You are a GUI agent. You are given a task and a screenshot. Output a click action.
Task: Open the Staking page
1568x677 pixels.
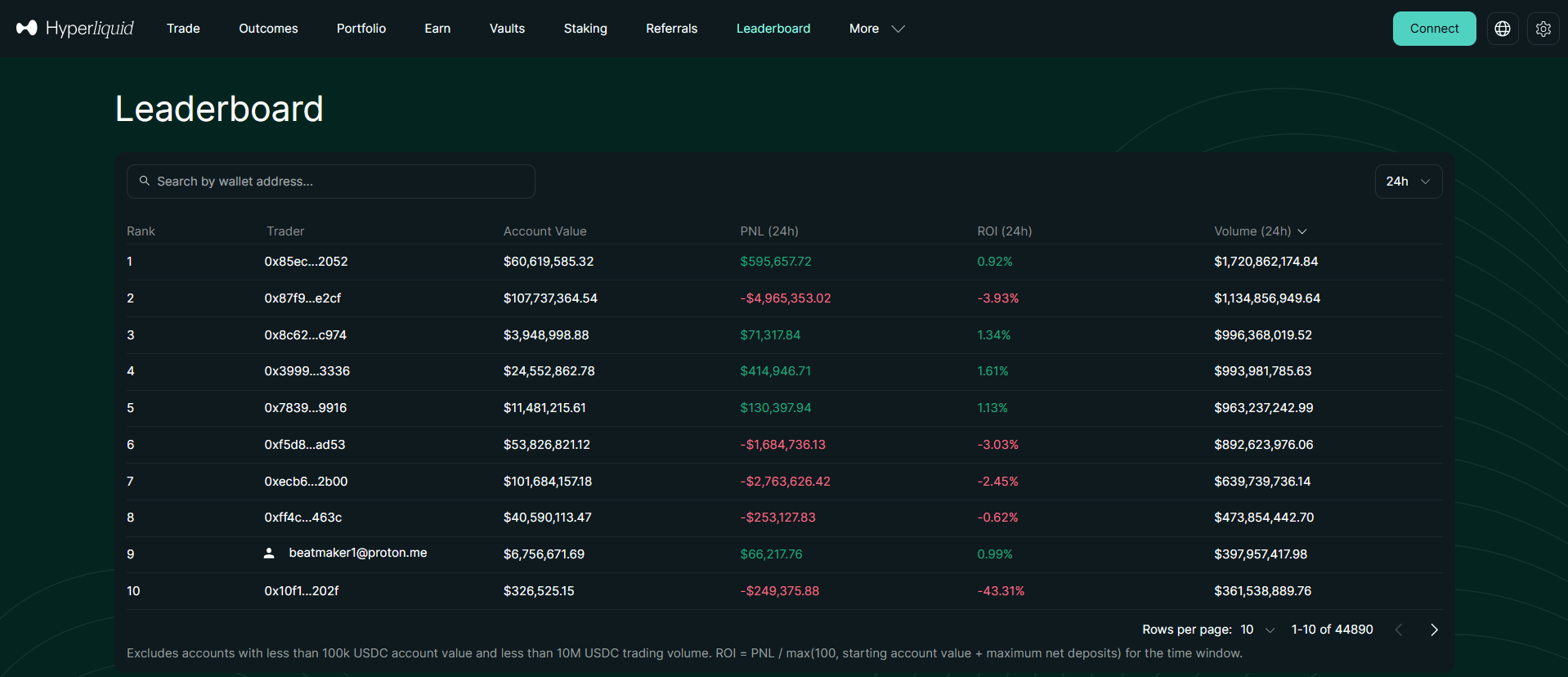(585, 29)
